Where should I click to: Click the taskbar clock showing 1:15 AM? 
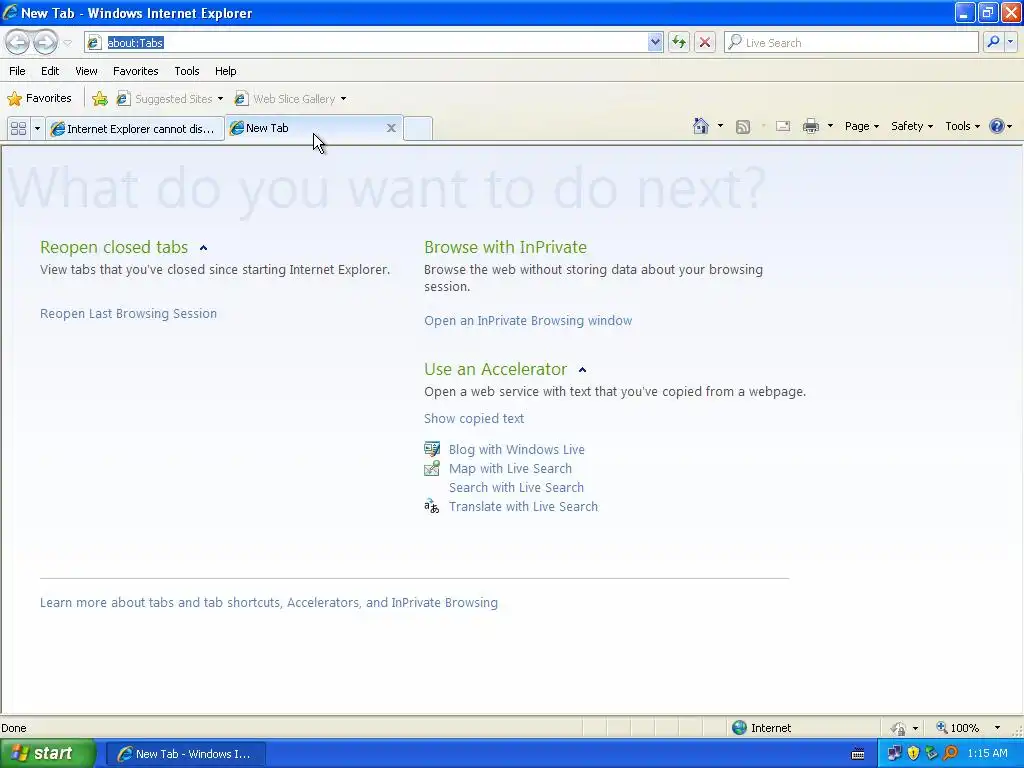[x=987, y=753]
